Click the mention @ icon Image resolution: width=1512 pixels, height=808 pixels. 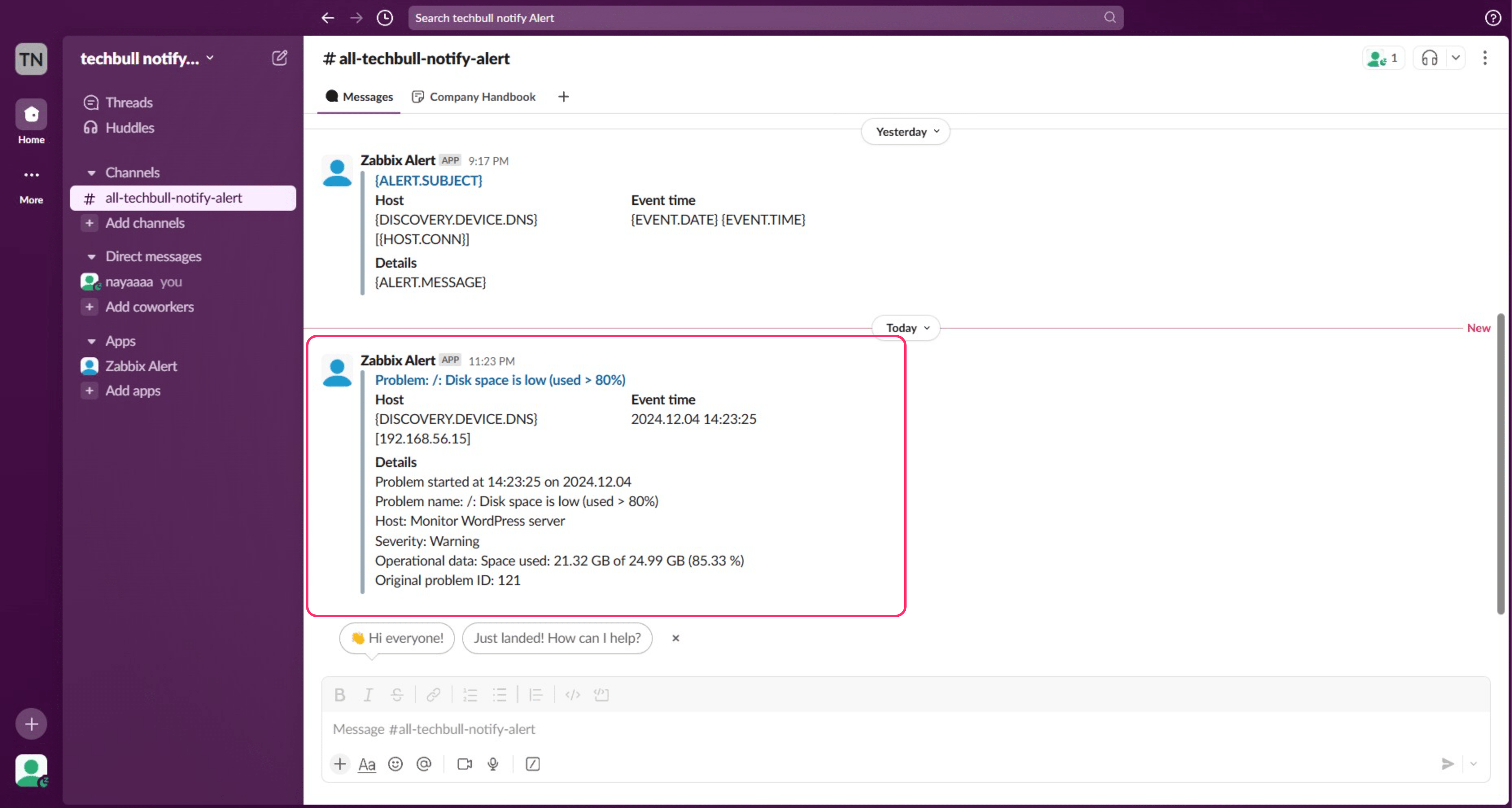(x=423, y=764)
